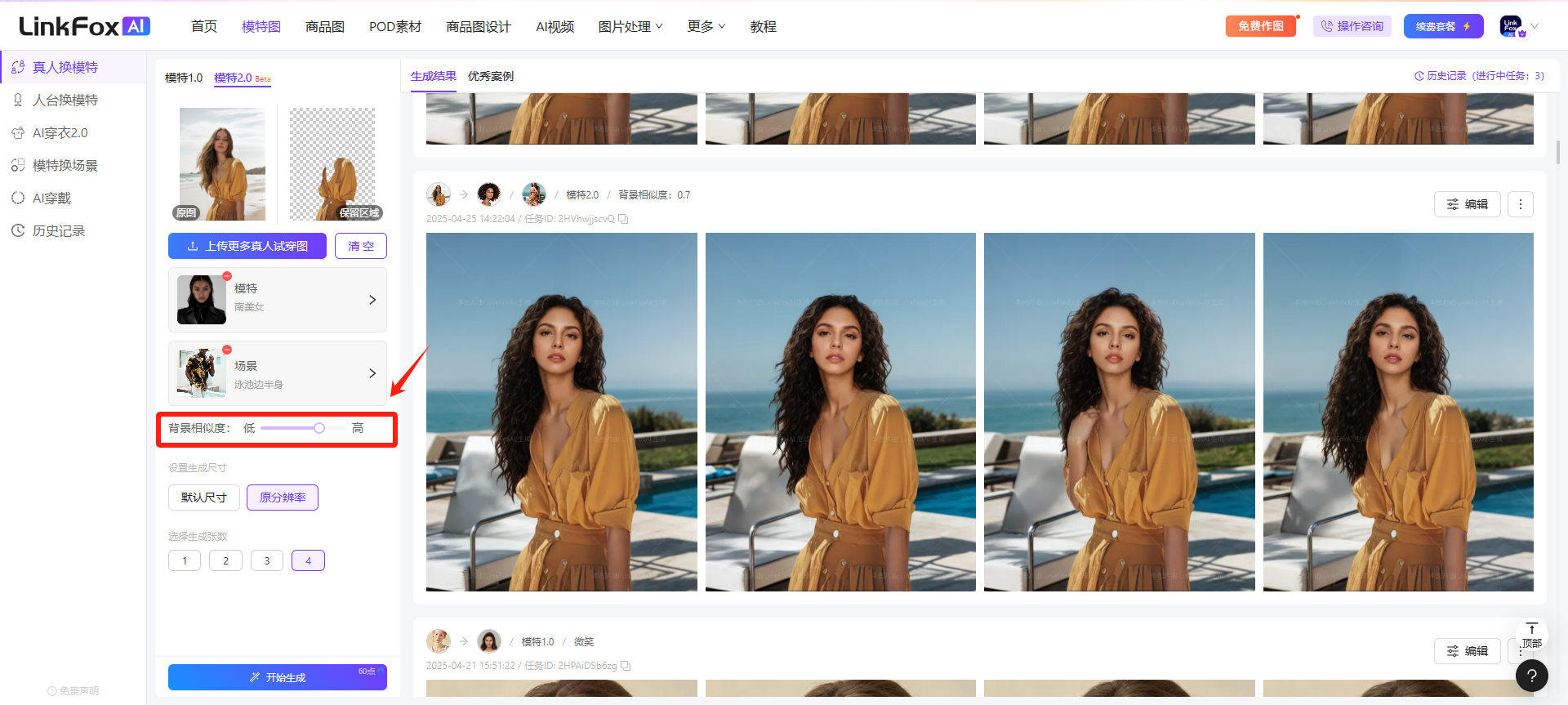Open second generated image of 模特2.0 task
Screen dimensions: 1568x705
[840, 412]
